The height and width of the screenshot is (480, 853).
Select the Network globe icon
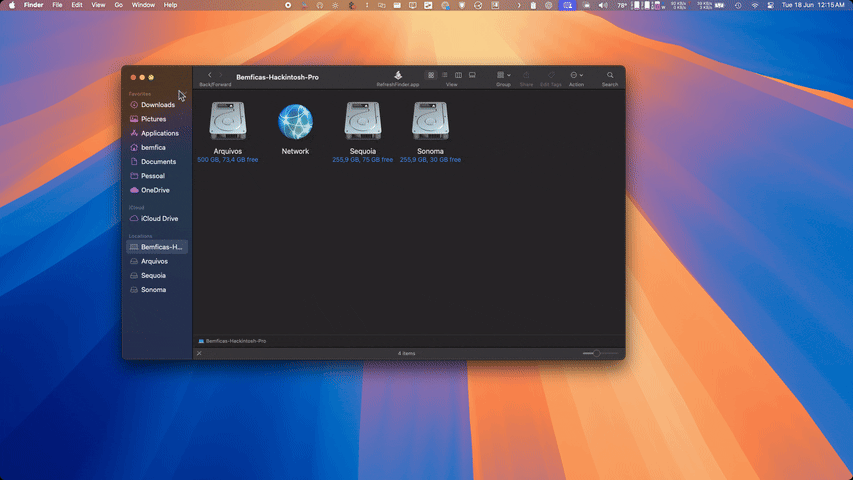point(295,121)
